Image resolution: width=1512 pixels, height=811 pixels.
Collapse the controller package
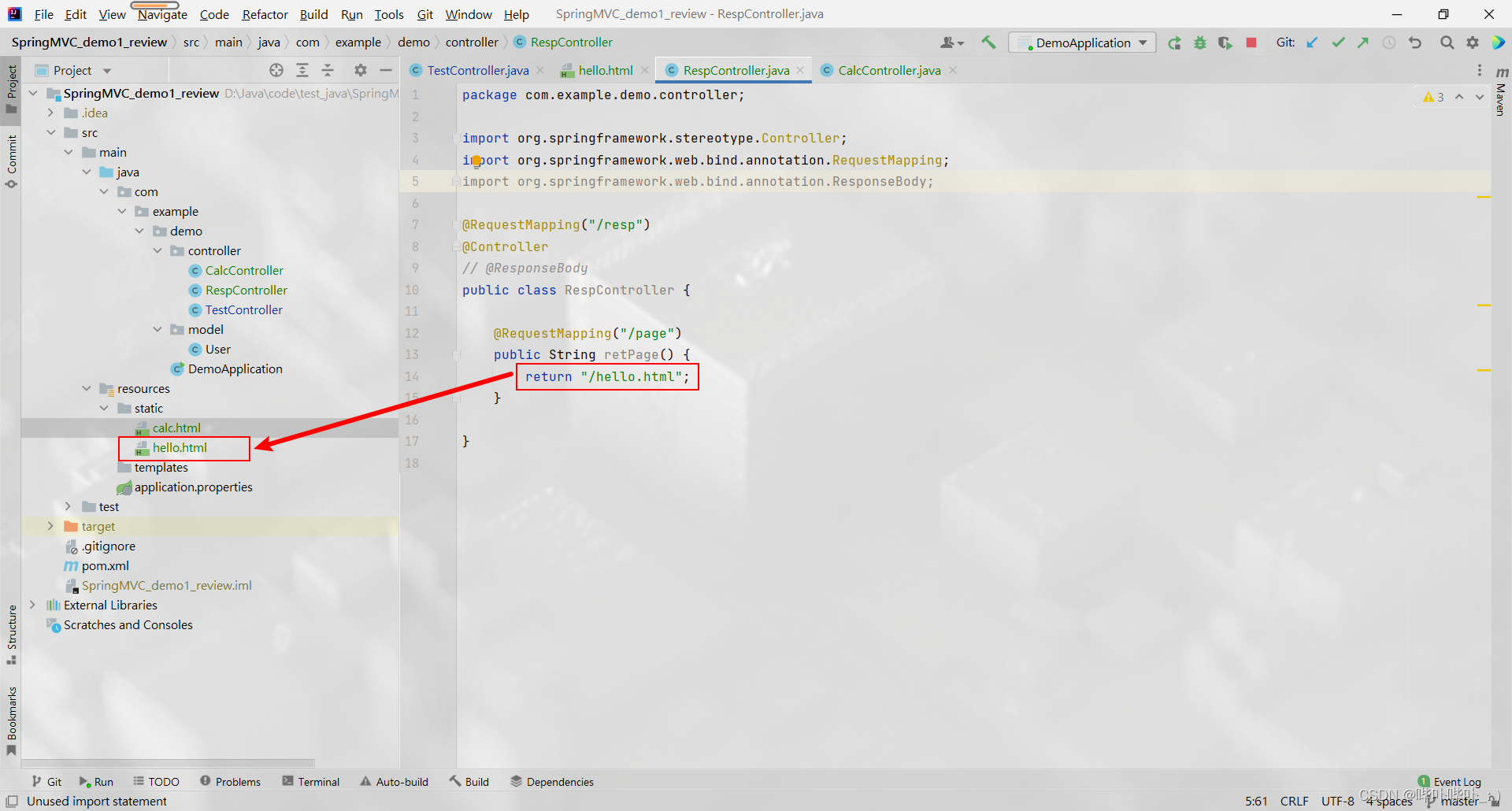[157, 250]
